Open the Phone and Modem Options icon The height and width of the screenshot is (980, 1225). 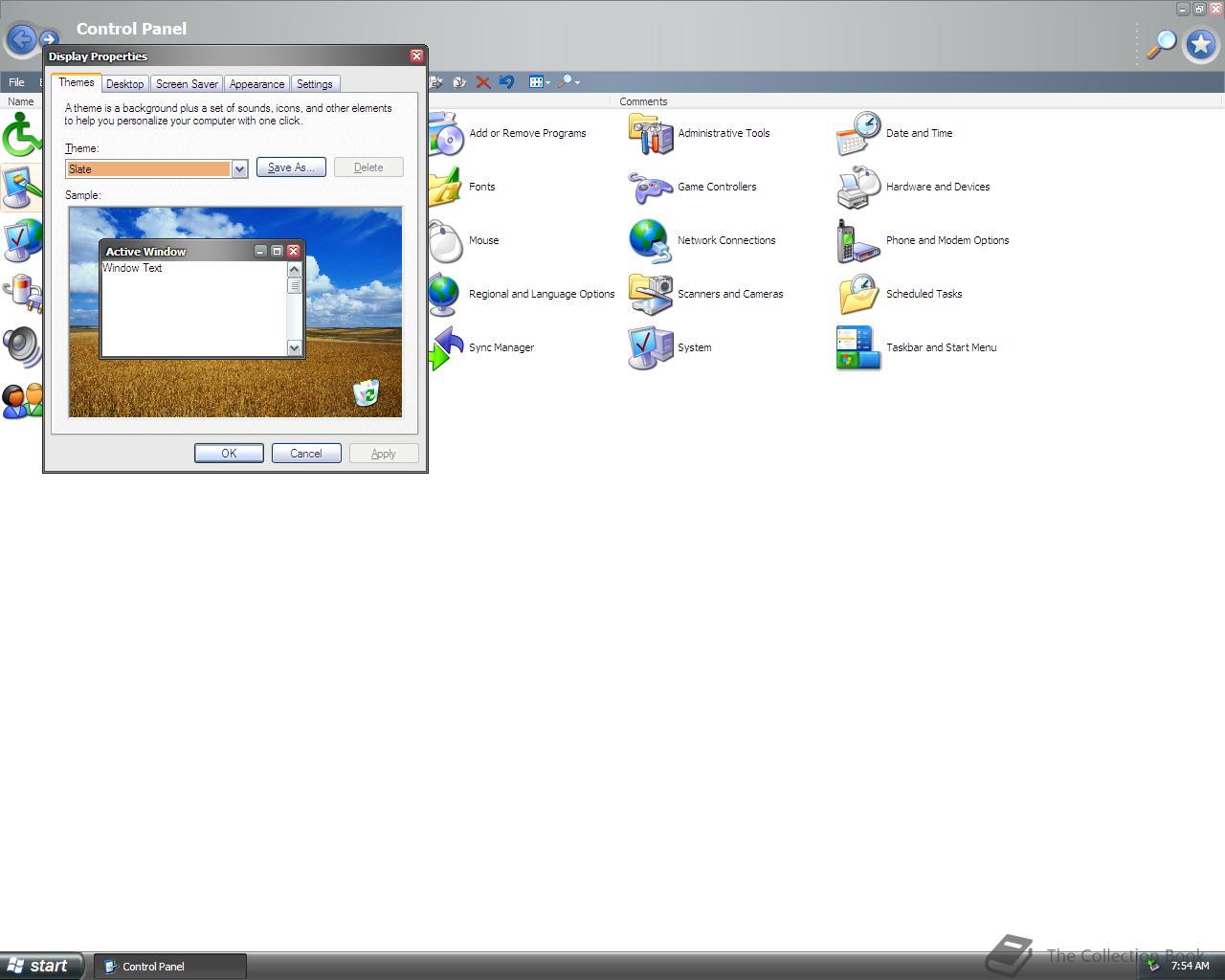858,241
